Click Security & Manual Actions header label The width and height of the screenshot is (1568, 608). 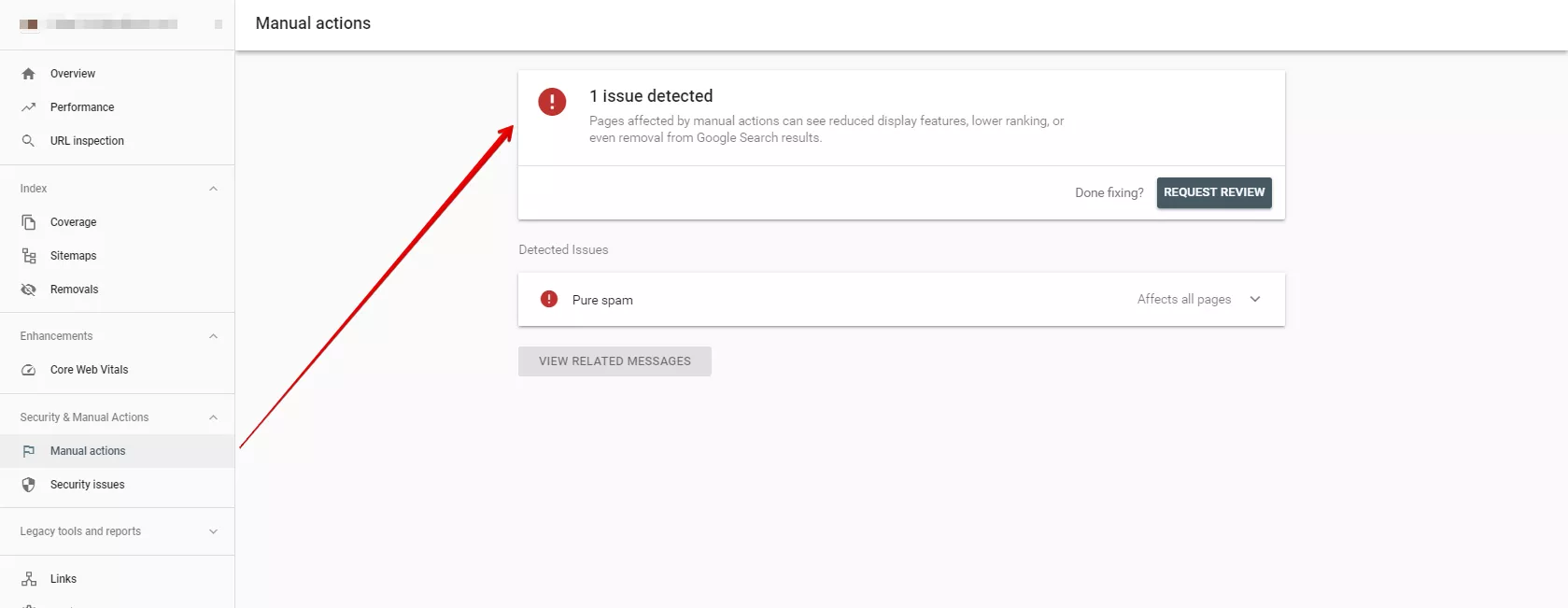pos(84,417)
